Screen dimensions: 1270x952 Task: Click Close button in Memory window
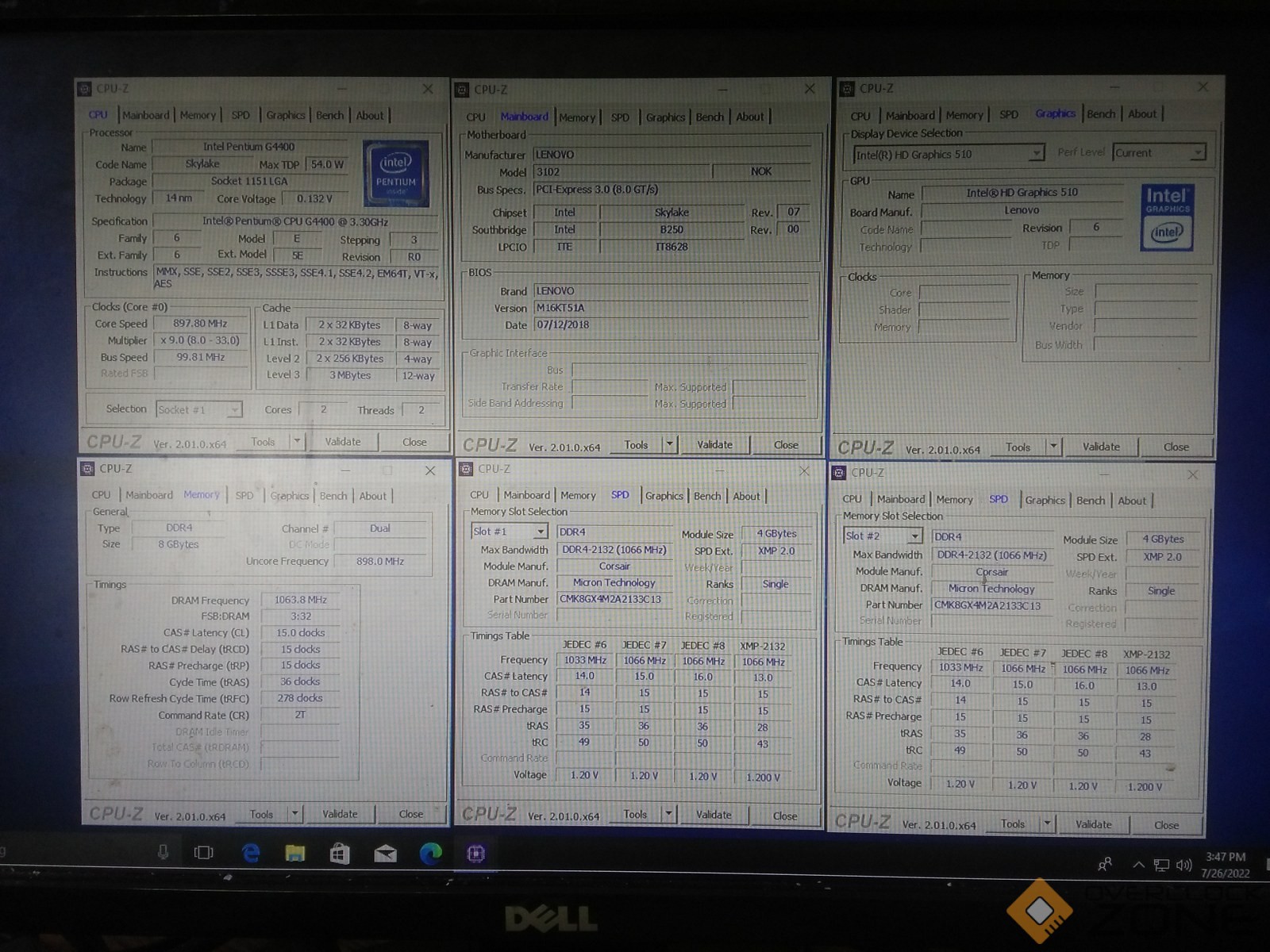[x=411, y=814]
